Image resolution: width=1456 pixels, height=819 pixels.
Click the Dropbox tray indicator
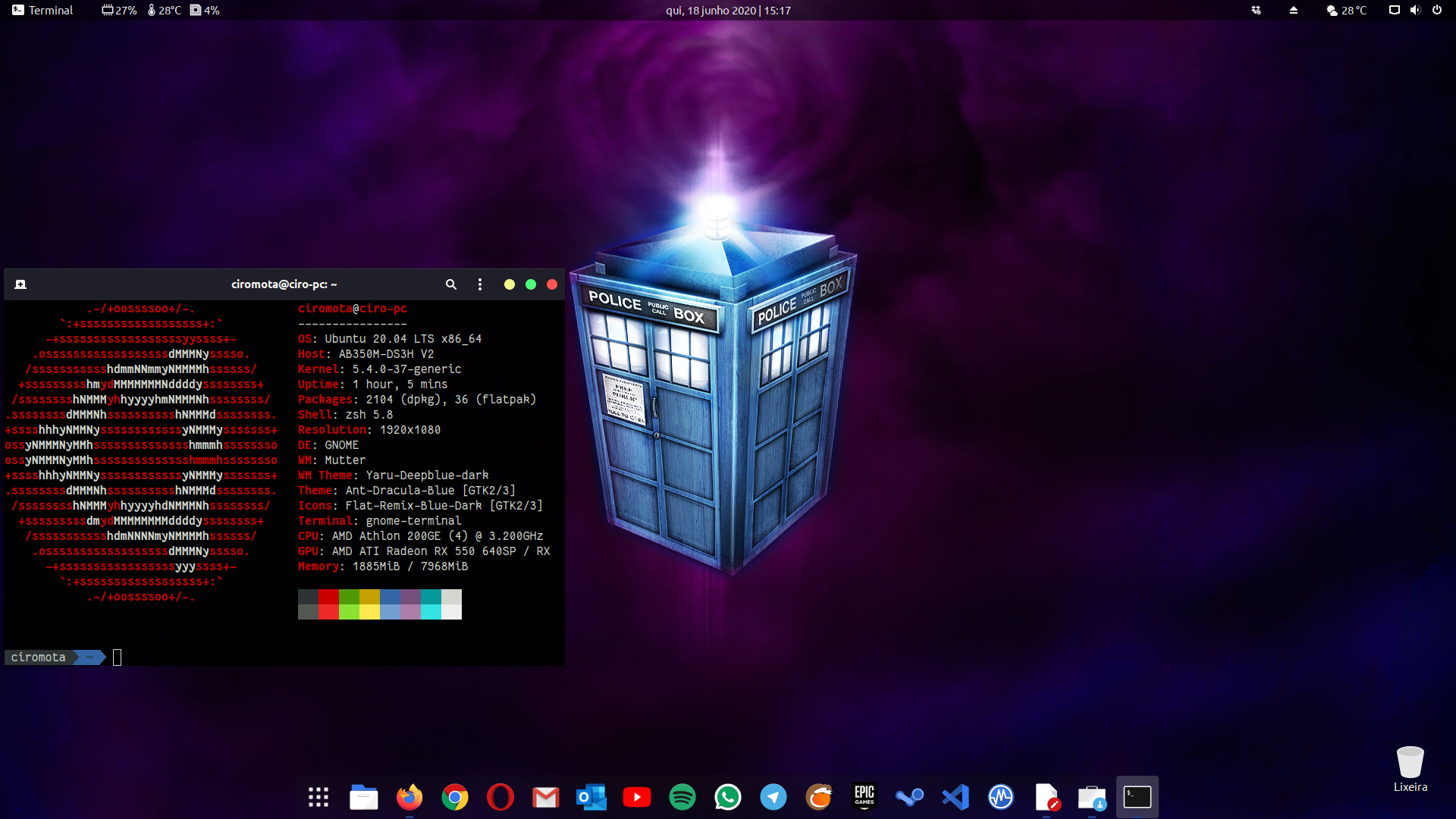point(1256,11)
